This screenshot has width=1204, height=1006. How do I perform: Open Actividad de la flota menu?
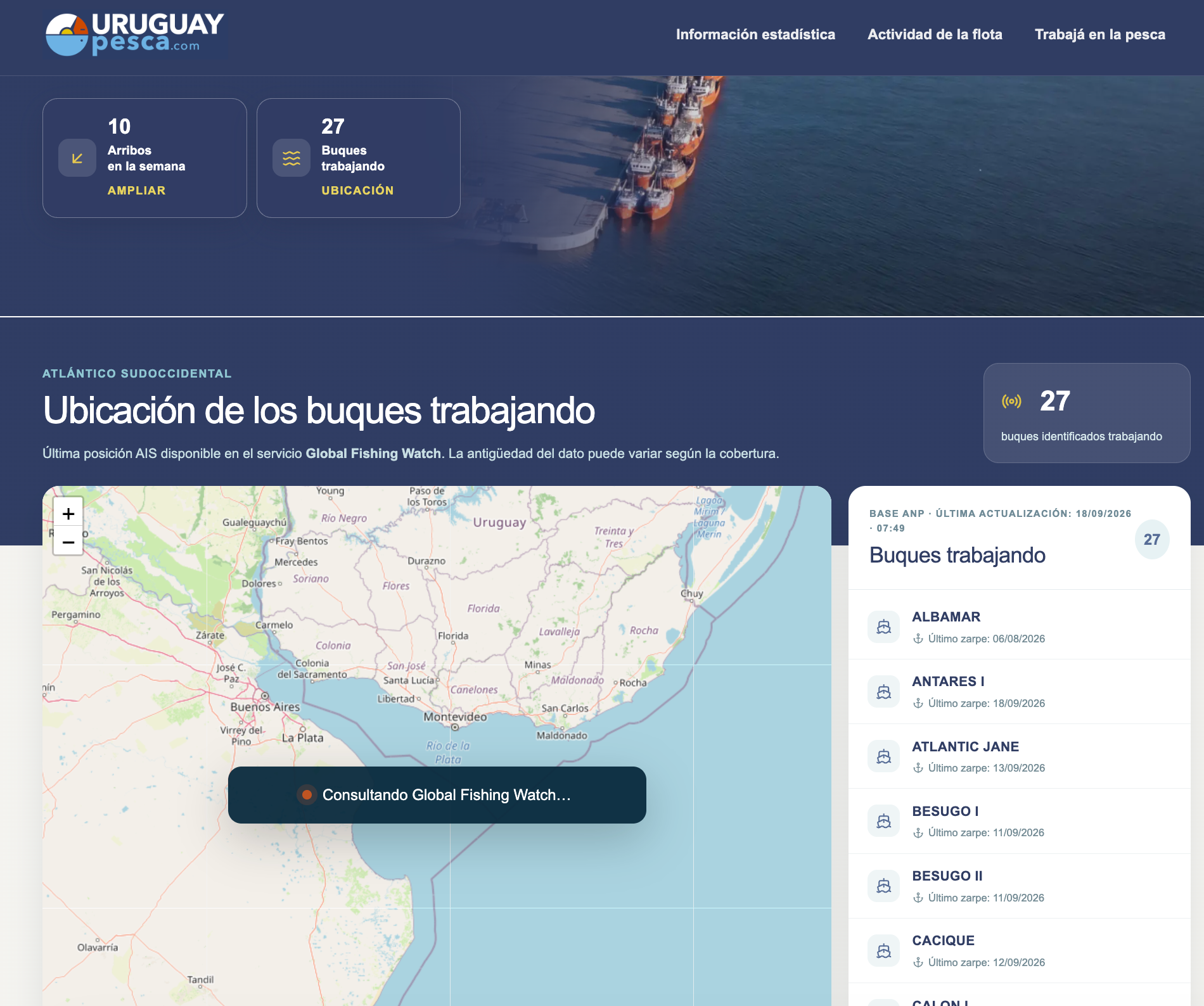tap(935, 34)
